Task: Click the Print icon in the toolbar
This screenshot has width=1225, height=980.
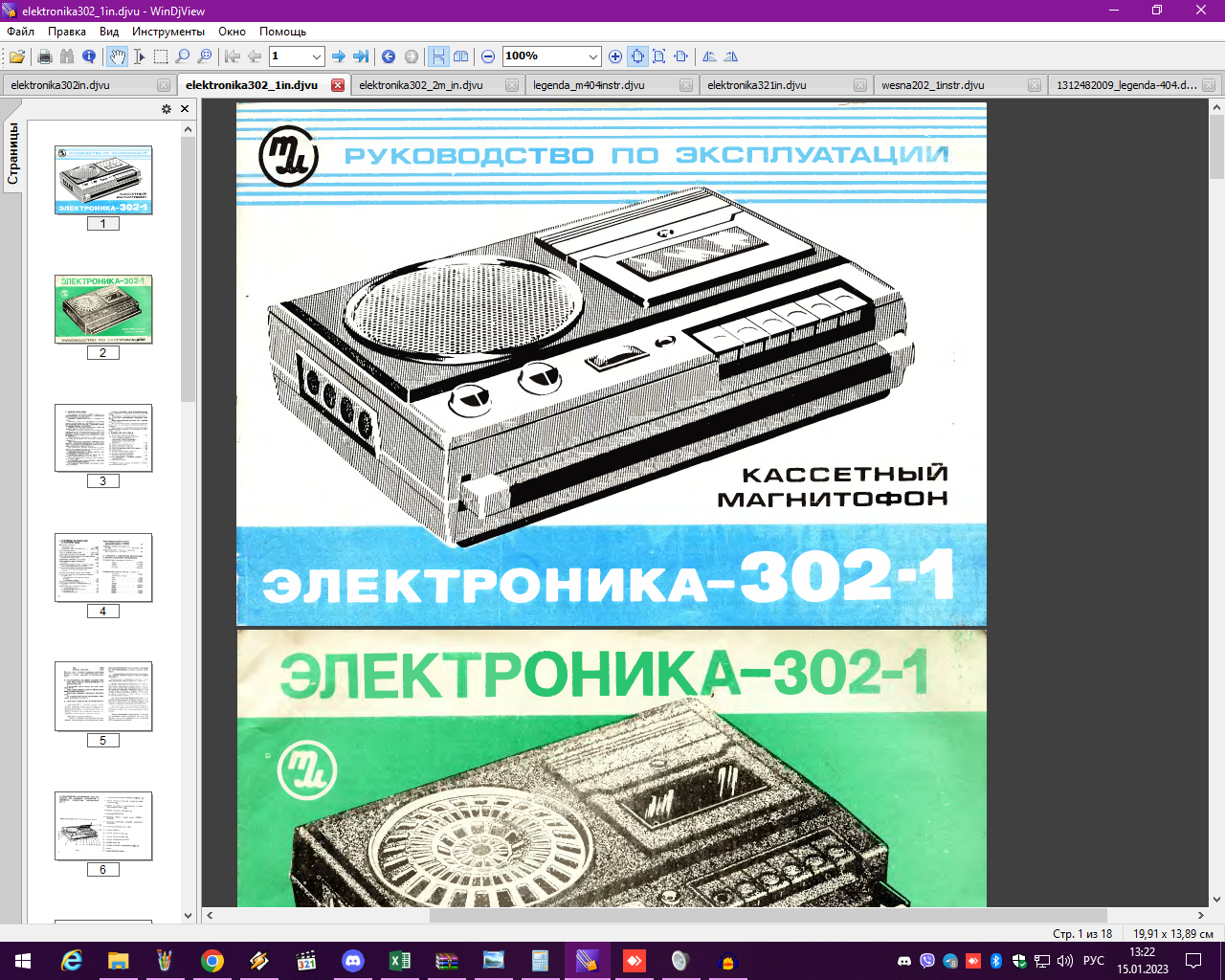Action: coord(44,56)
